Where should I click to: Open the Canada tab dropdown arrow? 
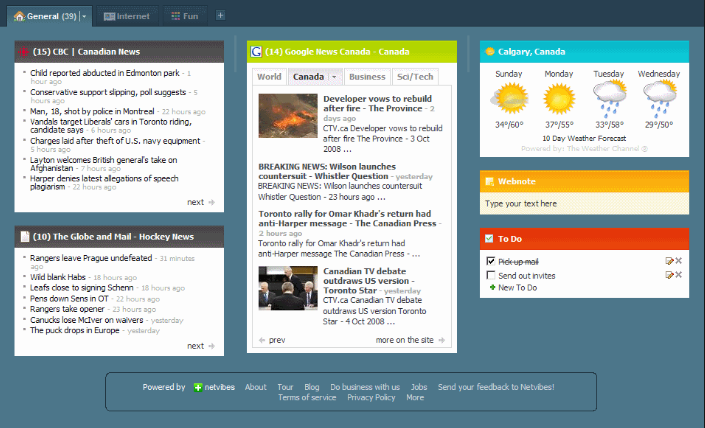(334, 77)
